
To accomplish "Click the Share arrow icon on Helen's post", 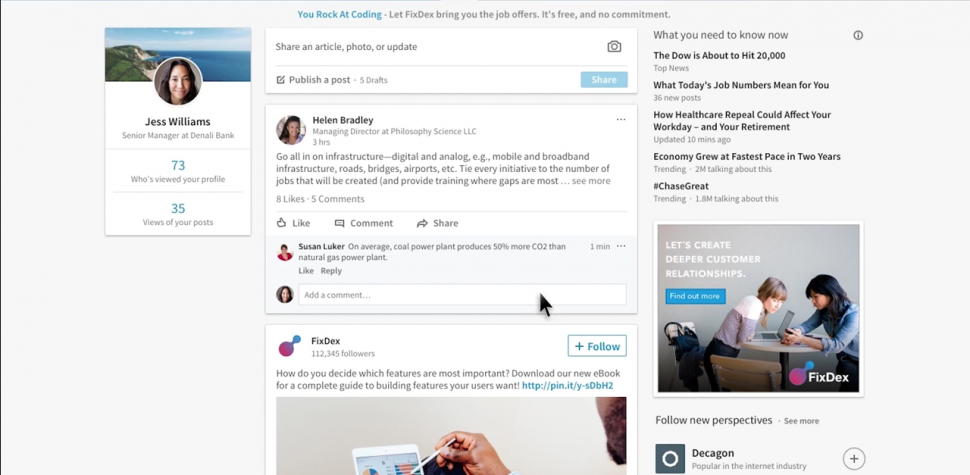I will coord(422,223).
